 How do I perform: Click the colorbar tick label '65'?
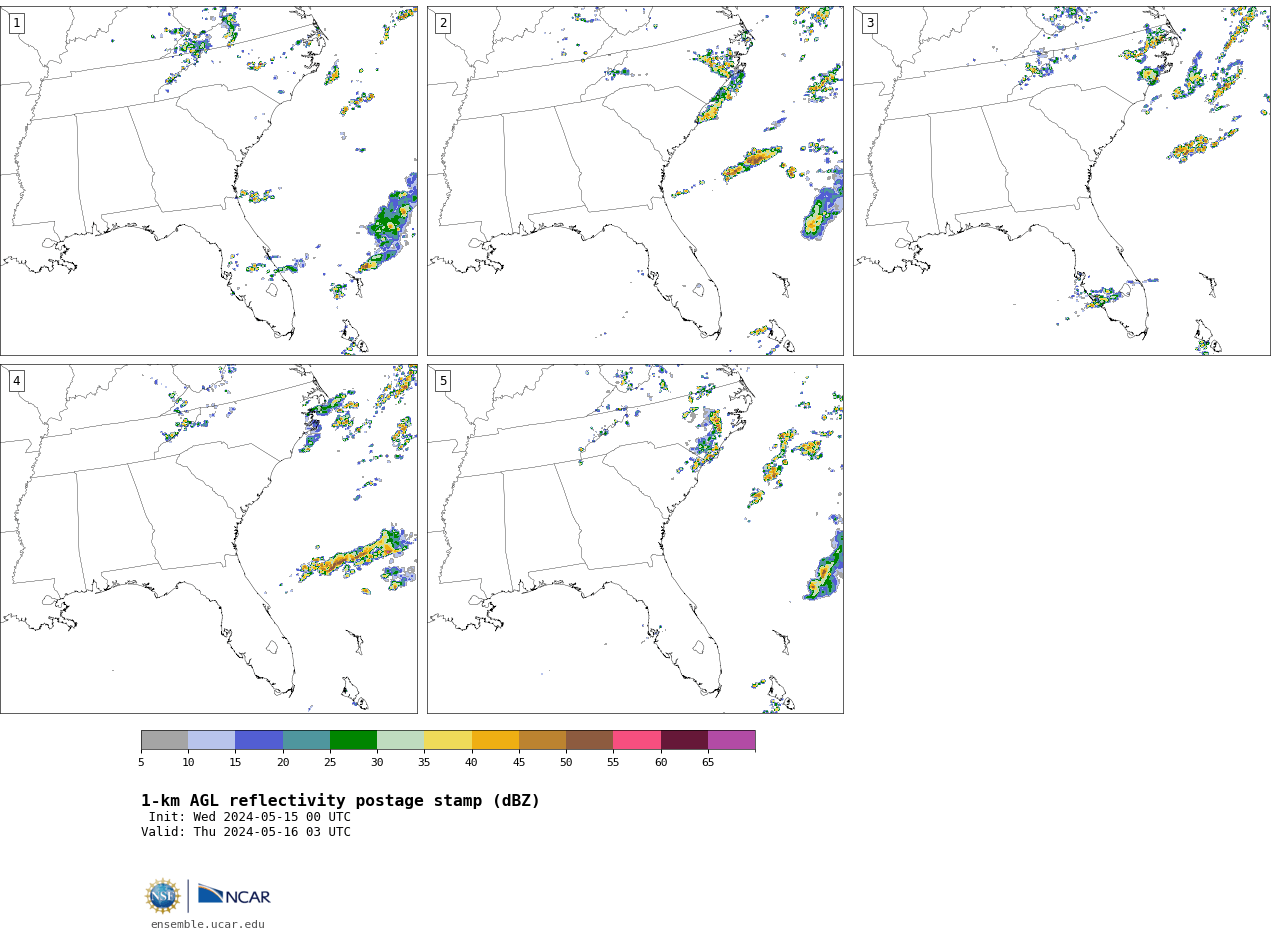[708, 763]
